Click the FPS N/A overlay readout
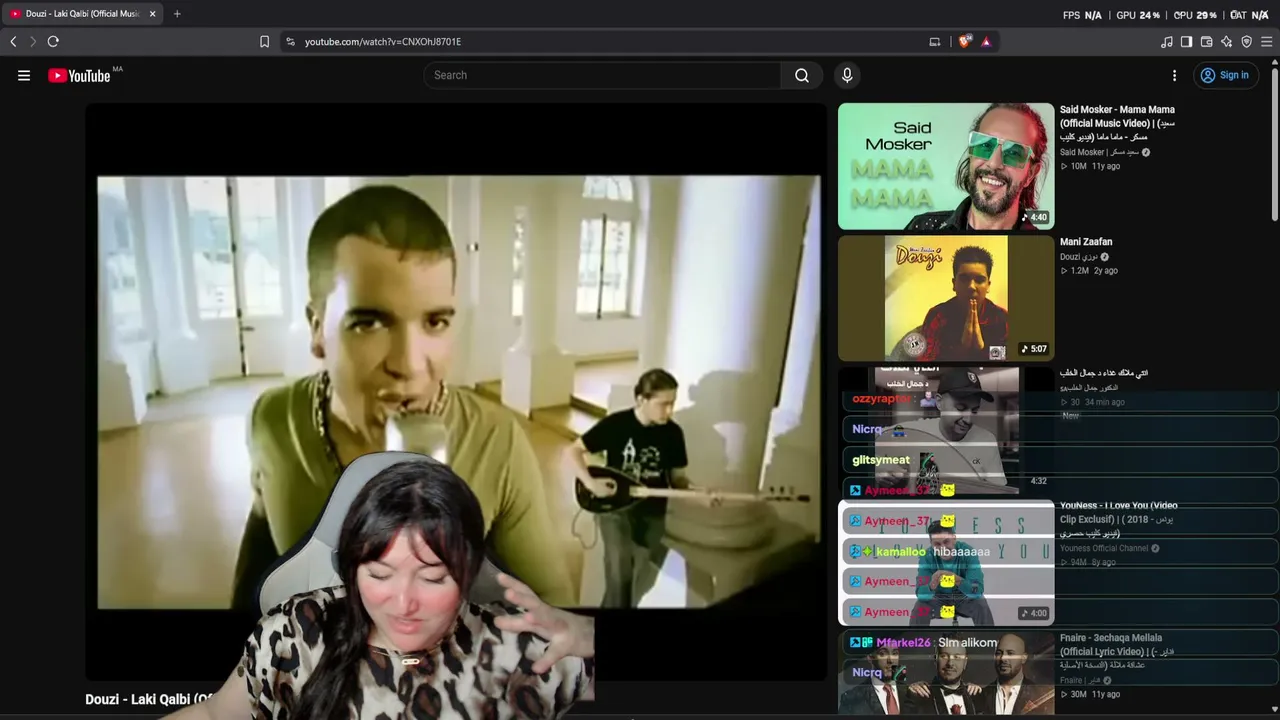The width and height of the screenshot is (1280, 720). point(1082,15)
